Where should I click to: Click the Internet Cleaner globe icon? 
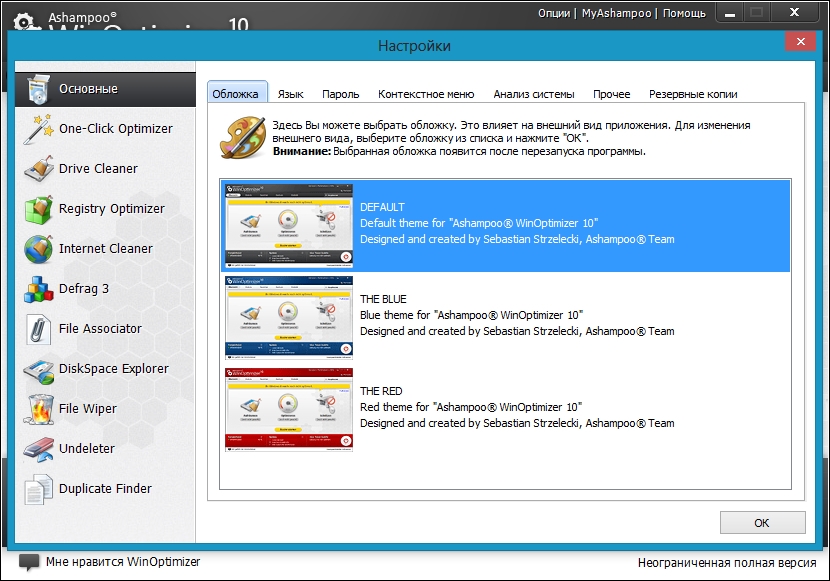pos(38,249)
